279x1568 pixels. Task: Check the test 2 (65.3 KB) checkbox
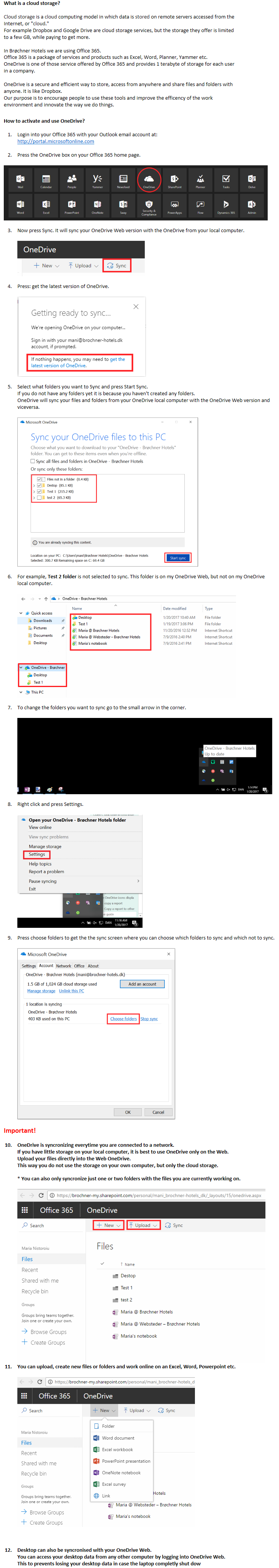(40, 498)
